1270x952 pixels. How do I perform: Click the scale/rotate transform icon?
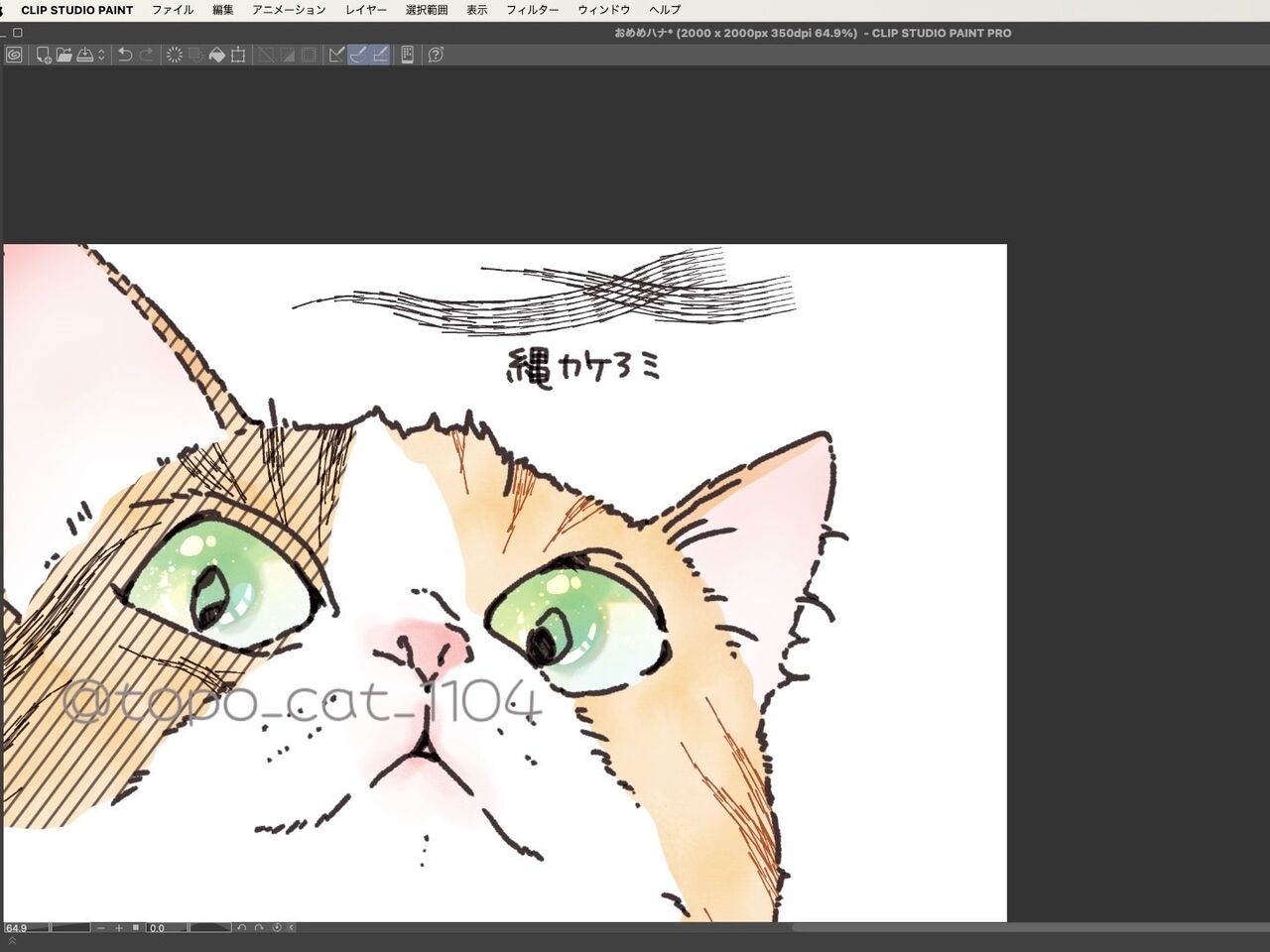(x=238, y=55)
